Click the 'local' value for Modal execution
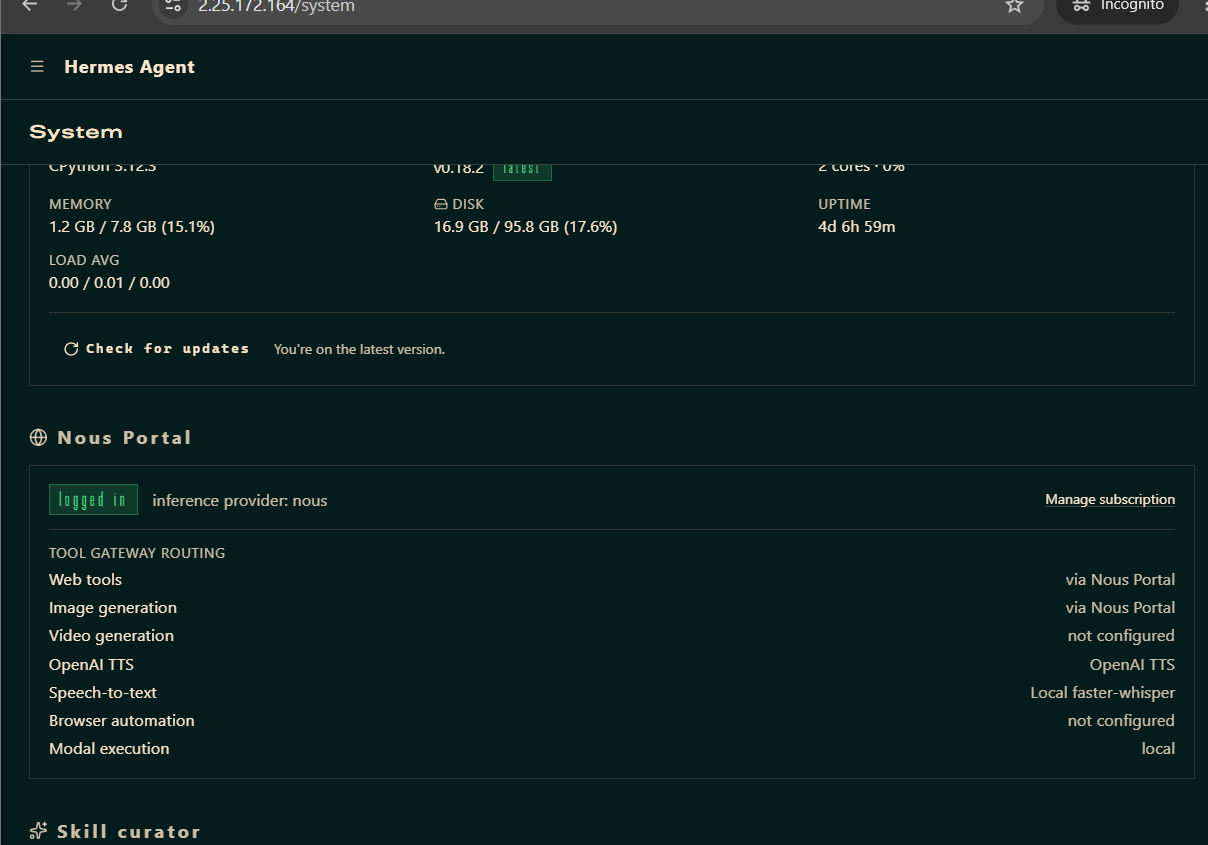This screenshot has height=845, width=1208. tap(1158, 749)
